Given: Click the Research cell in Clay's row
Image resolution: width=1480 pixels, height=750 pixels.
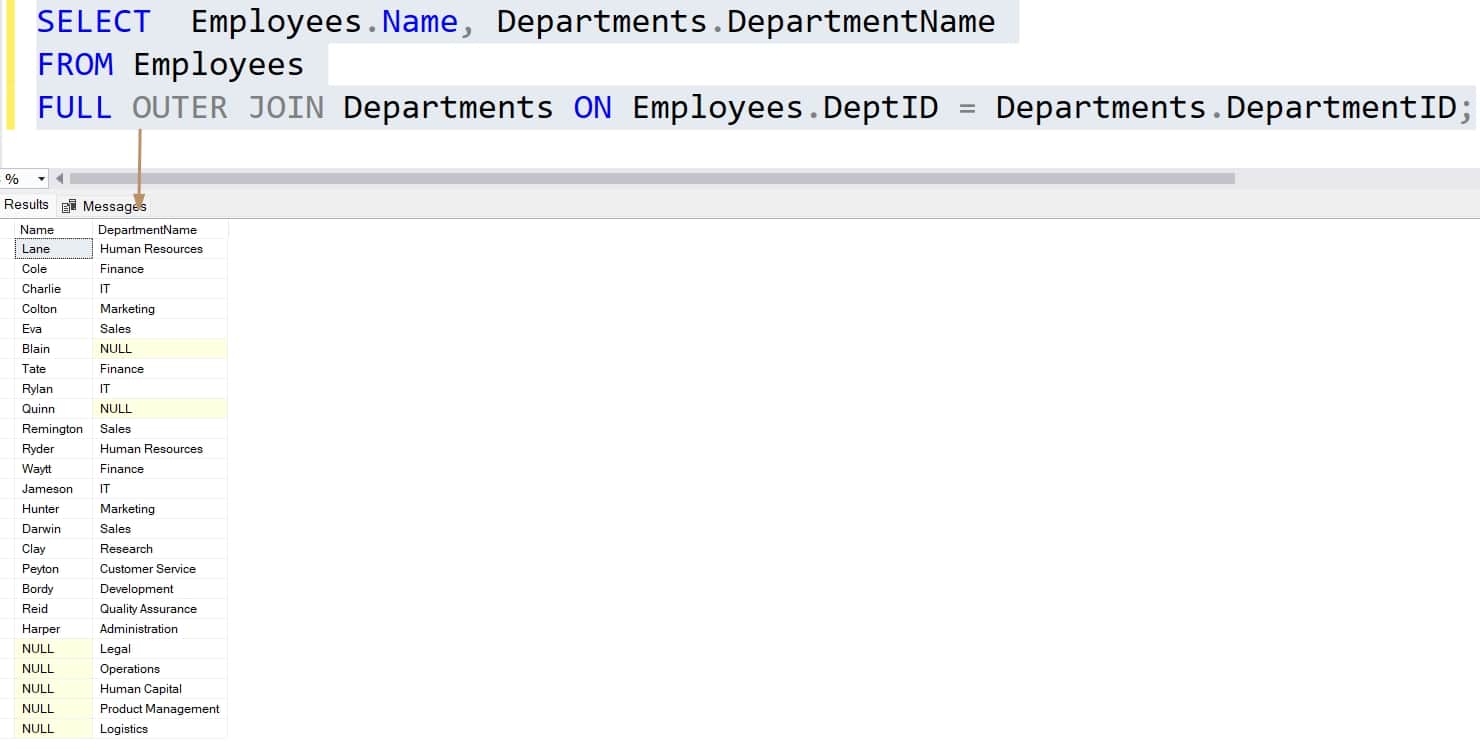Looking at the screenshot, I should [126, 548].
